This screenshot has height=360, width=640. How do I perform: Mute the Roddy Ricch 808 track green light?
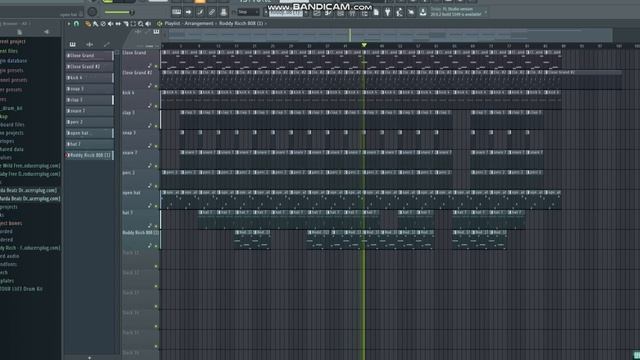(x=156, y=246)
